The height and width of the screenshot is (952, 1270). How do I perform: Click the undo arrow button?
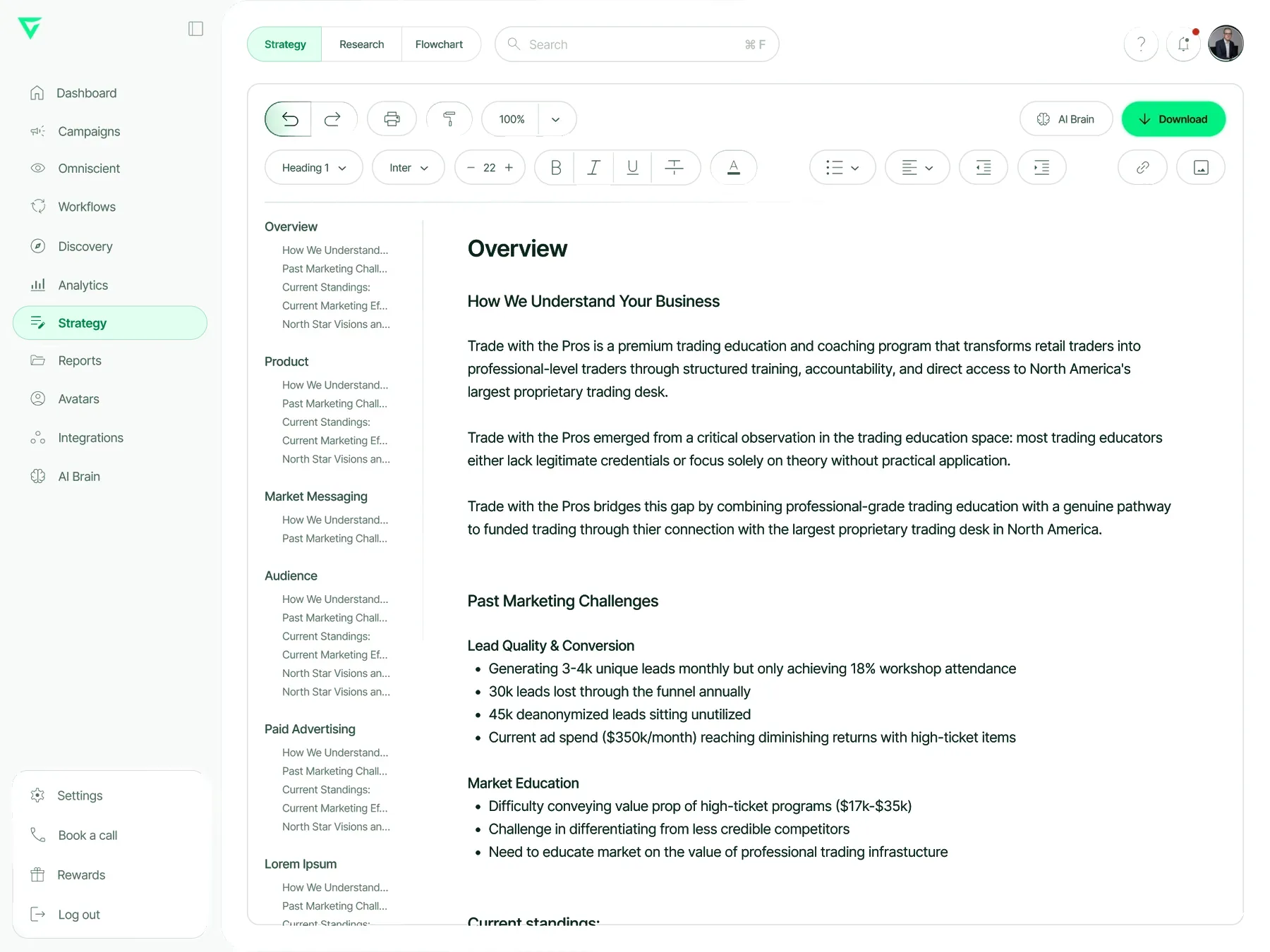(289, 119)
